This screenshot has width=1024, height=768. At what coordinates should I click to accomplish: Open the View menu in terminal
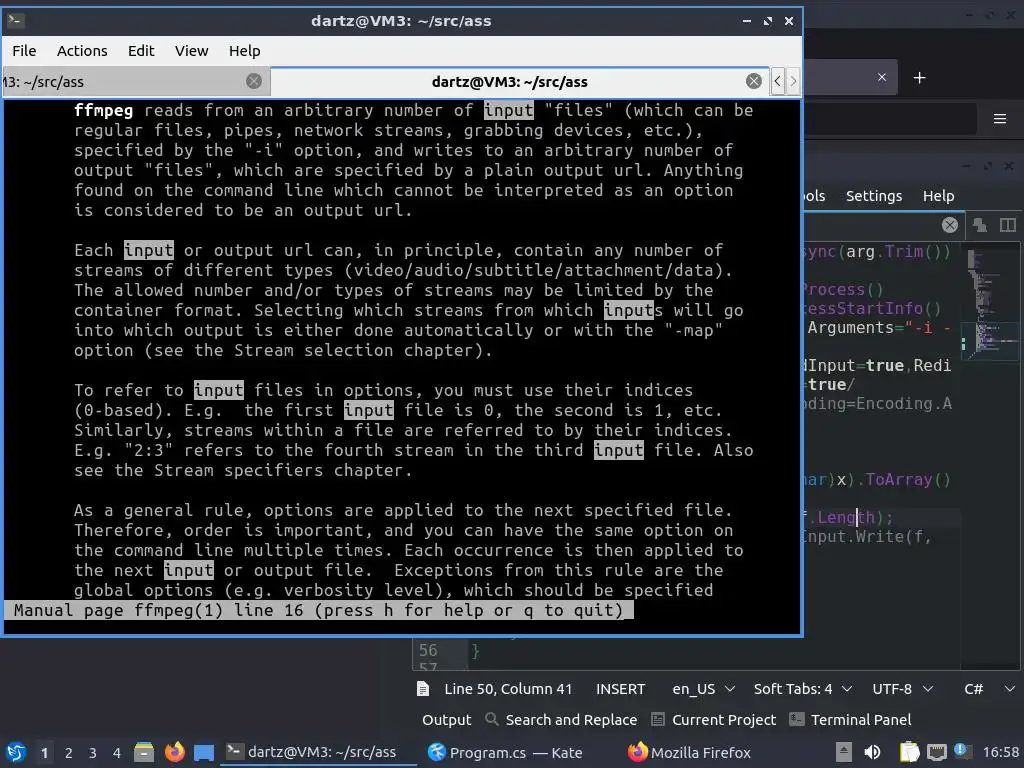pyautogui.click(x=191, y=51)
